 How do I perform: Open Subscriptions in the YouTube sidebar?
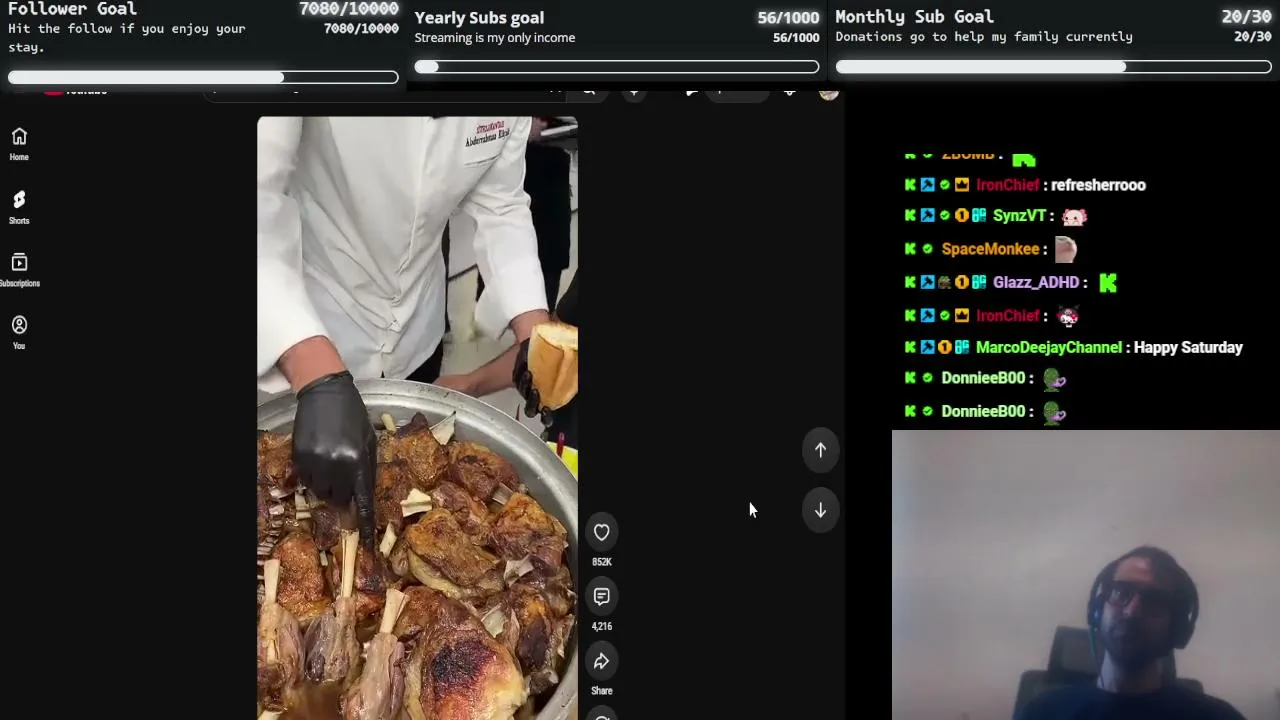coord(19,270)
